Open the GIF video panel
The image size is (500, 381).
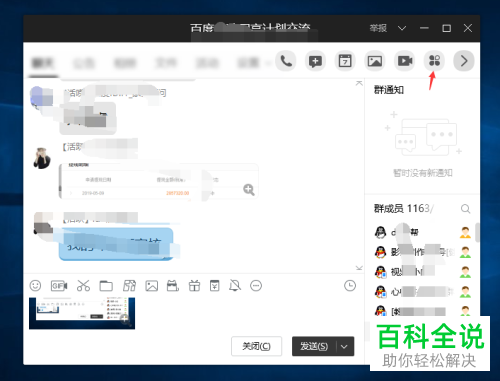59,286
